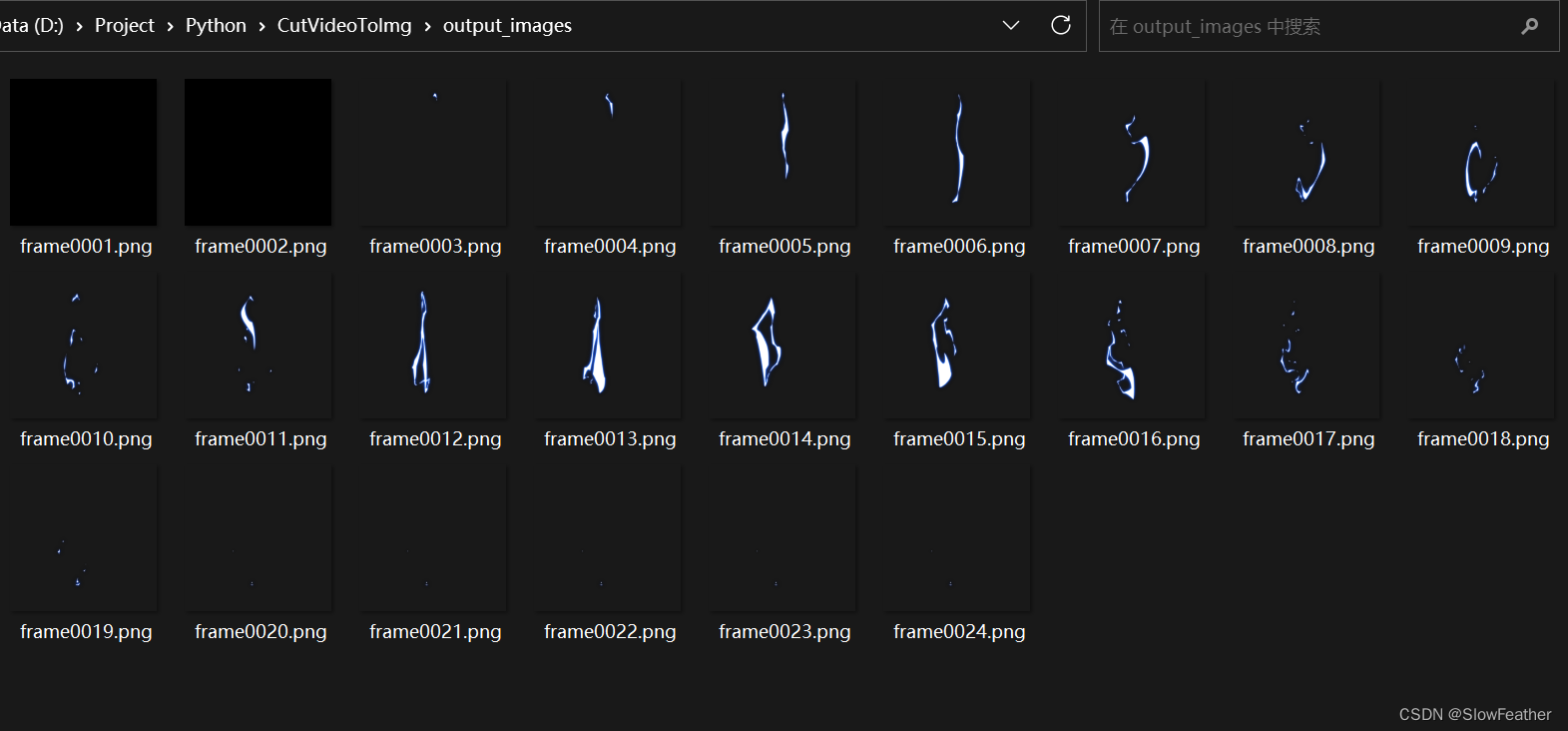Image resolution: width=1568 pixels, height=731 pixels.
Task: Click the file name frame0019.png
Action: (86, 632)
